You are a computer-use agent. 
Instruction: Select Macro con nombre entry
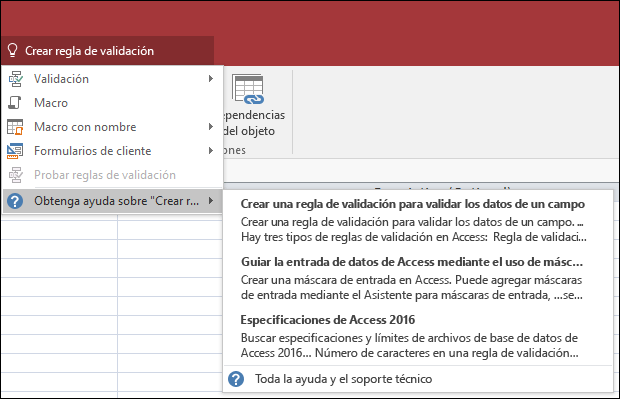tap(112, 127)
